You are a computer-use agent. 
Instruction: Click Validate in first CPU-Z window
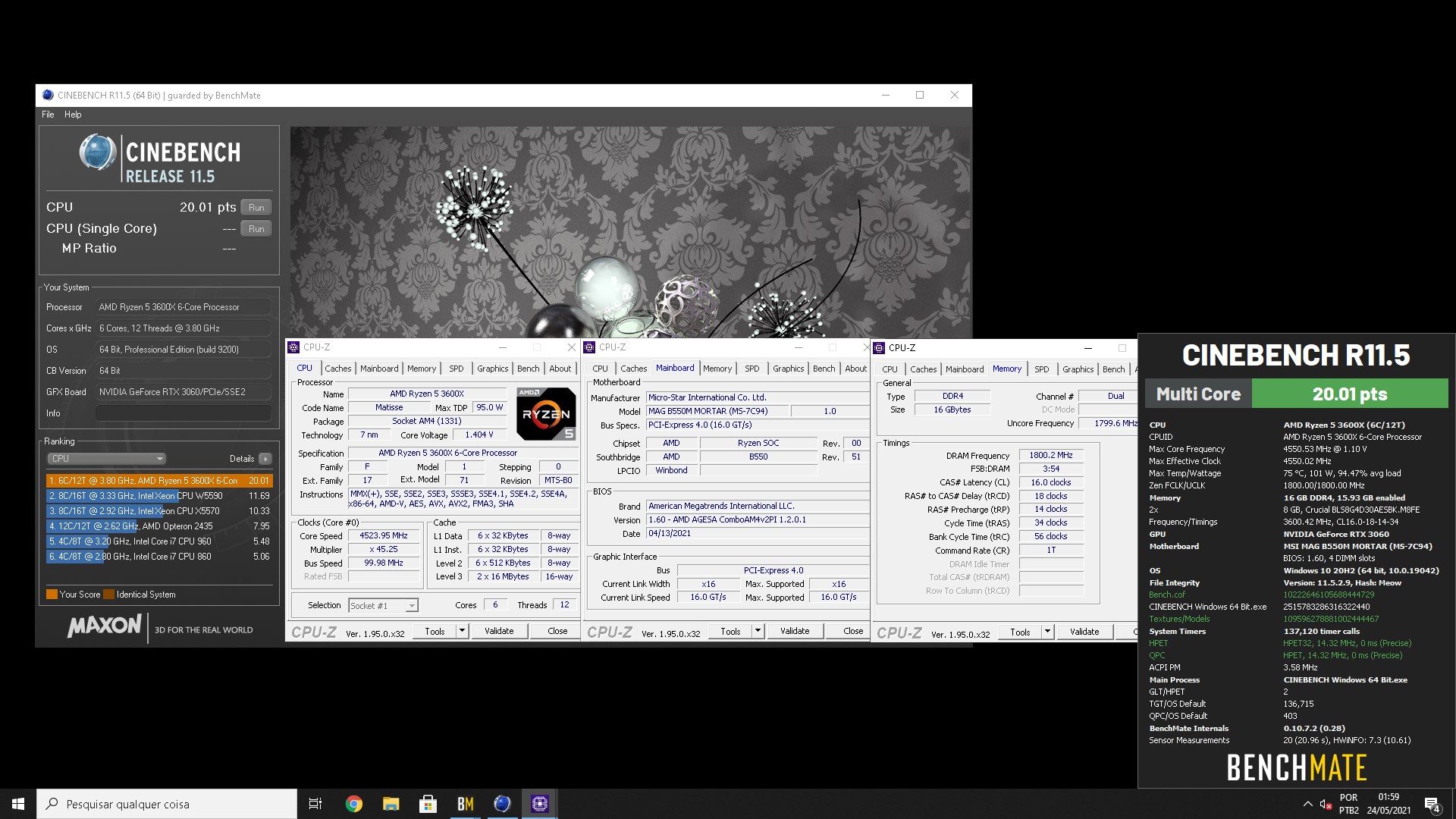coord(499,631)
